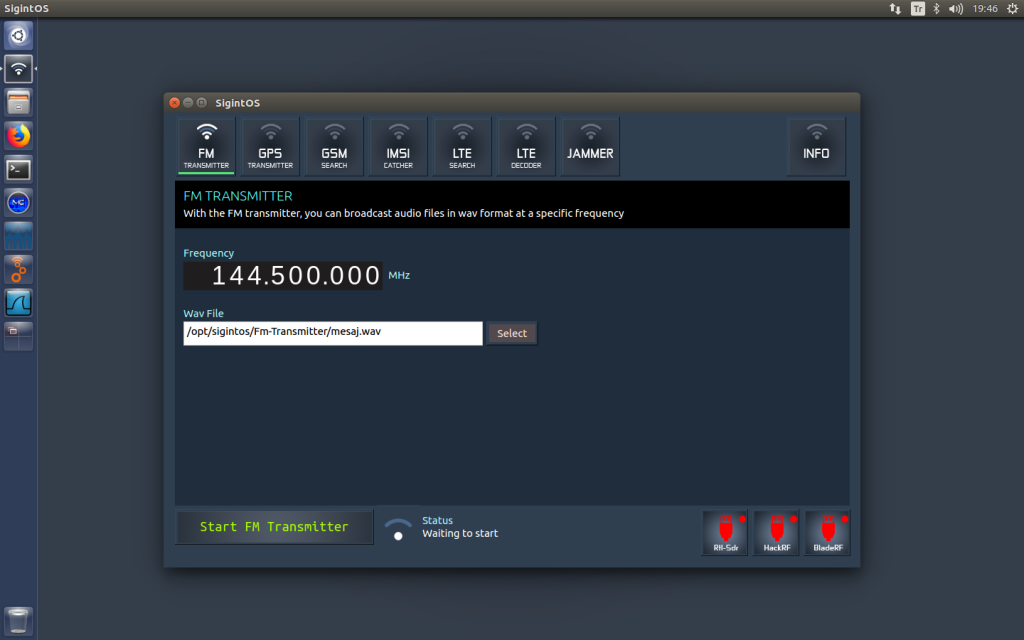Open the INFO tab
This screenshot has width=1024, height=640.
tap(816, 147)
